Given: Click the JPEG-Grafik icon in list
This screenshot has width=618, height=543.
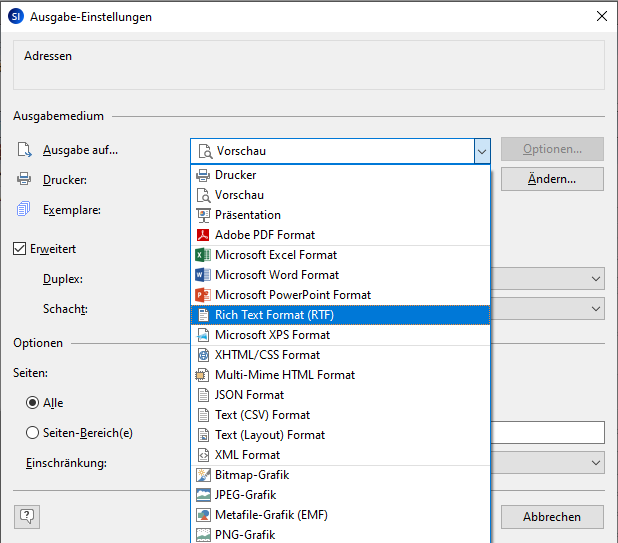Looking at the screenshot, I should [x=203, y=495].
